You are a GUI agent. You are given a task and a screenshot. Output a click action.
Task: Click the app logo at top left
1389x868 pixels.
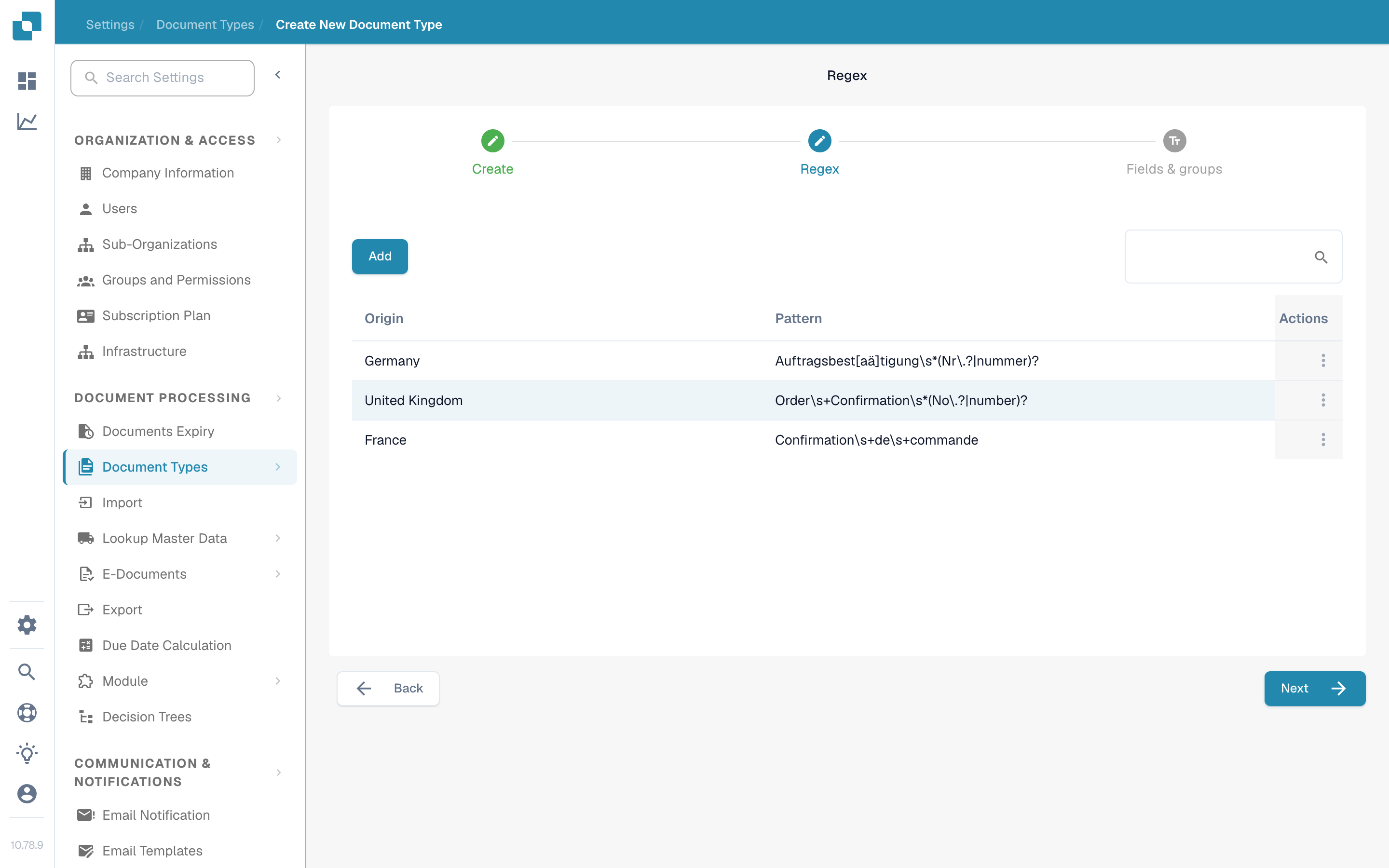point(27,26)
